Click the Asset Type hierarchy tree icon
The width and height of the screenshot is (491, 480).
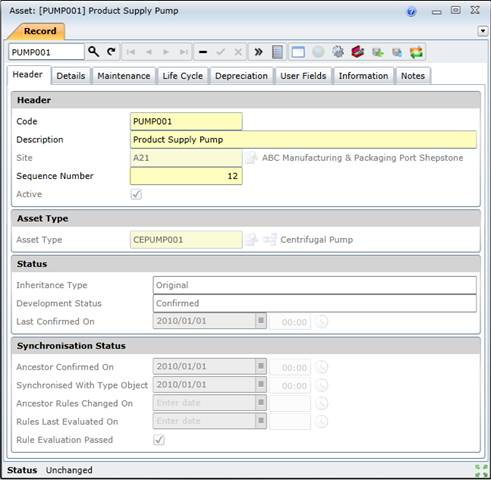[x=269, y=239]
